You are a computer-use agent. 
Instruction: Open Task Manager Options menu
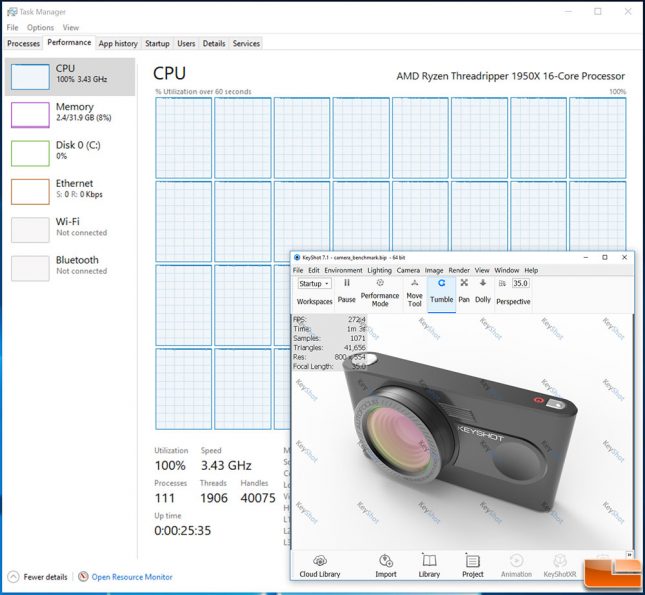tap(40, 28)
